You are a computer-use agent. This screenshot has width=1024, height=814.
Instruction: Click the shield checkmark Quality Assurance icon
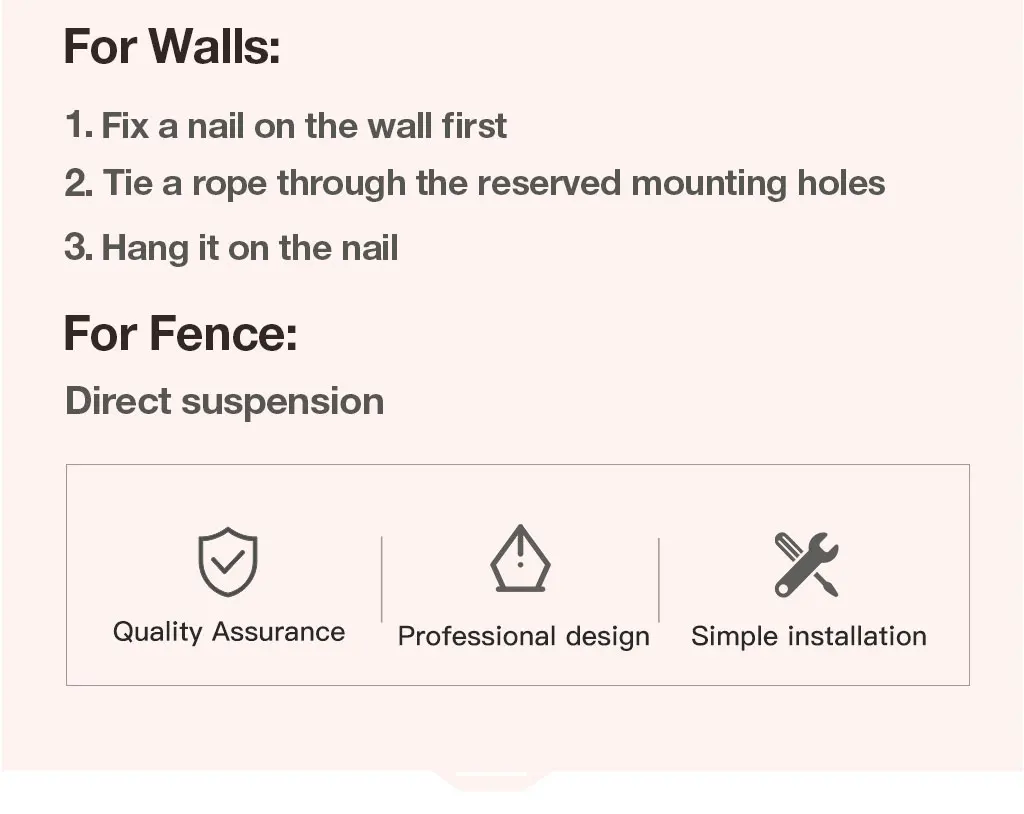click(228, 562)
